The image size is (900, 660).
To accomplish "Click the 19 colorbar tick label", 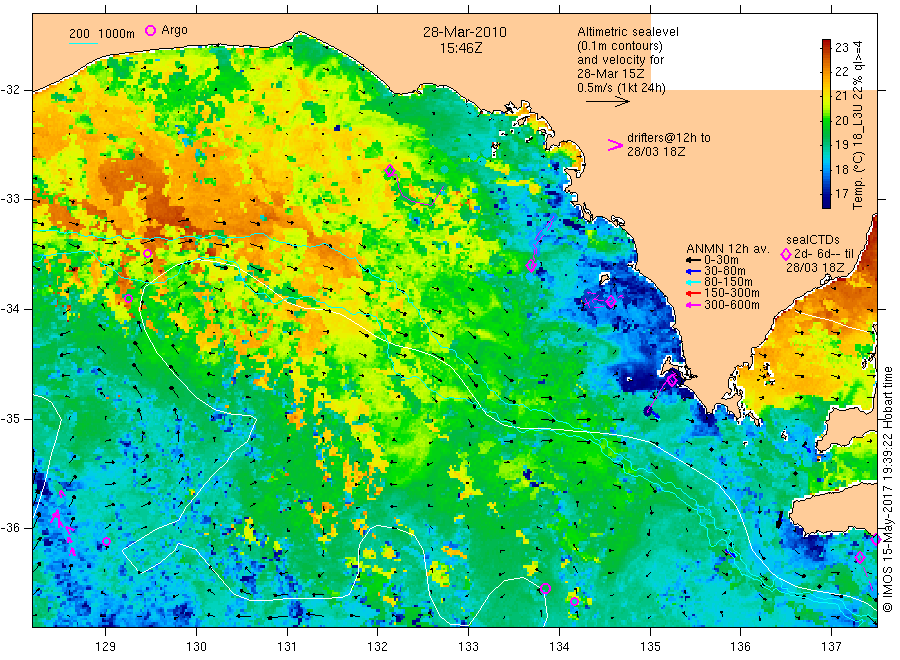I will click(841, 145).
